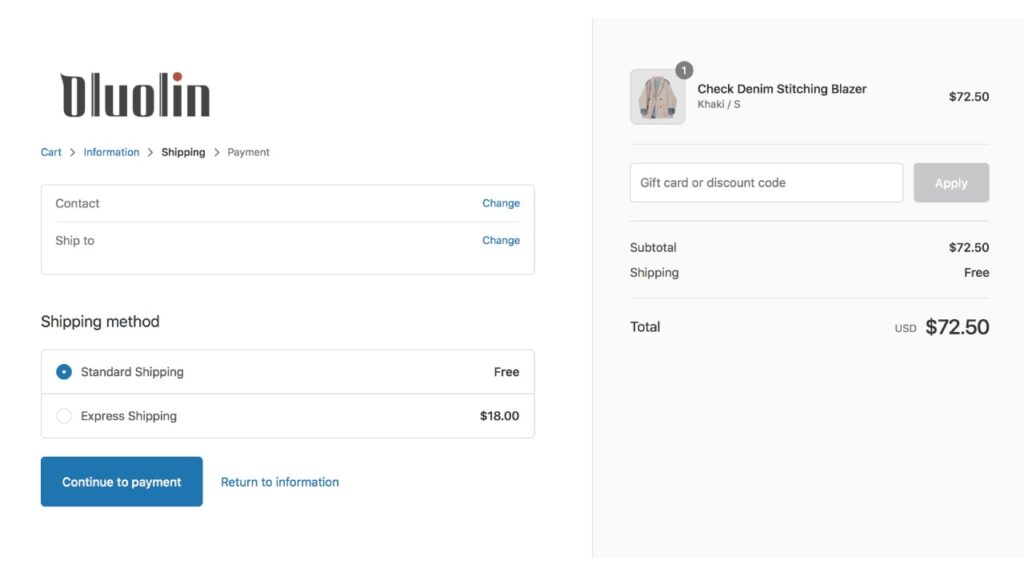Screen dimensions: 1024x576
Task: Click the Dluolin store logo
Action: [135, 95]
